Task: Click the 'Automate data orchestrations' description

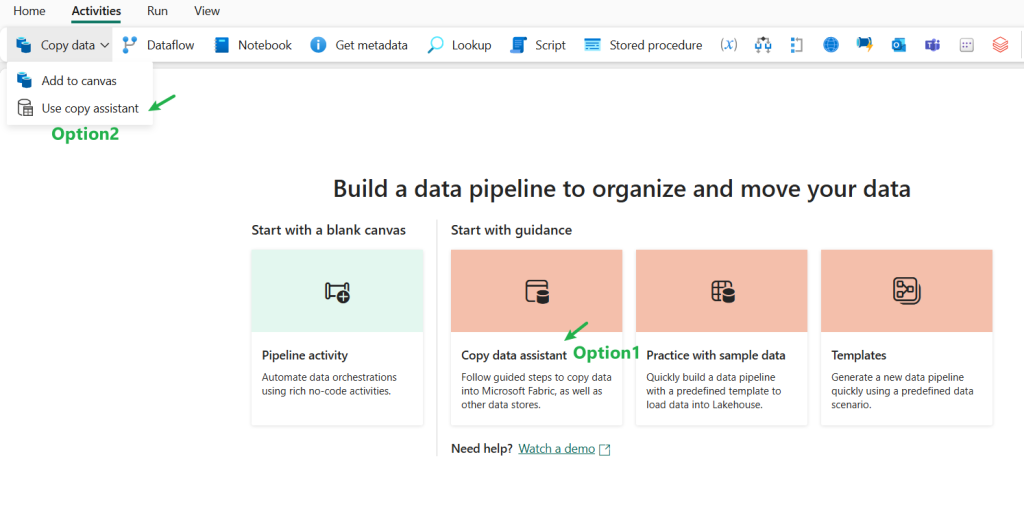Action: click(x=329, y=384)
